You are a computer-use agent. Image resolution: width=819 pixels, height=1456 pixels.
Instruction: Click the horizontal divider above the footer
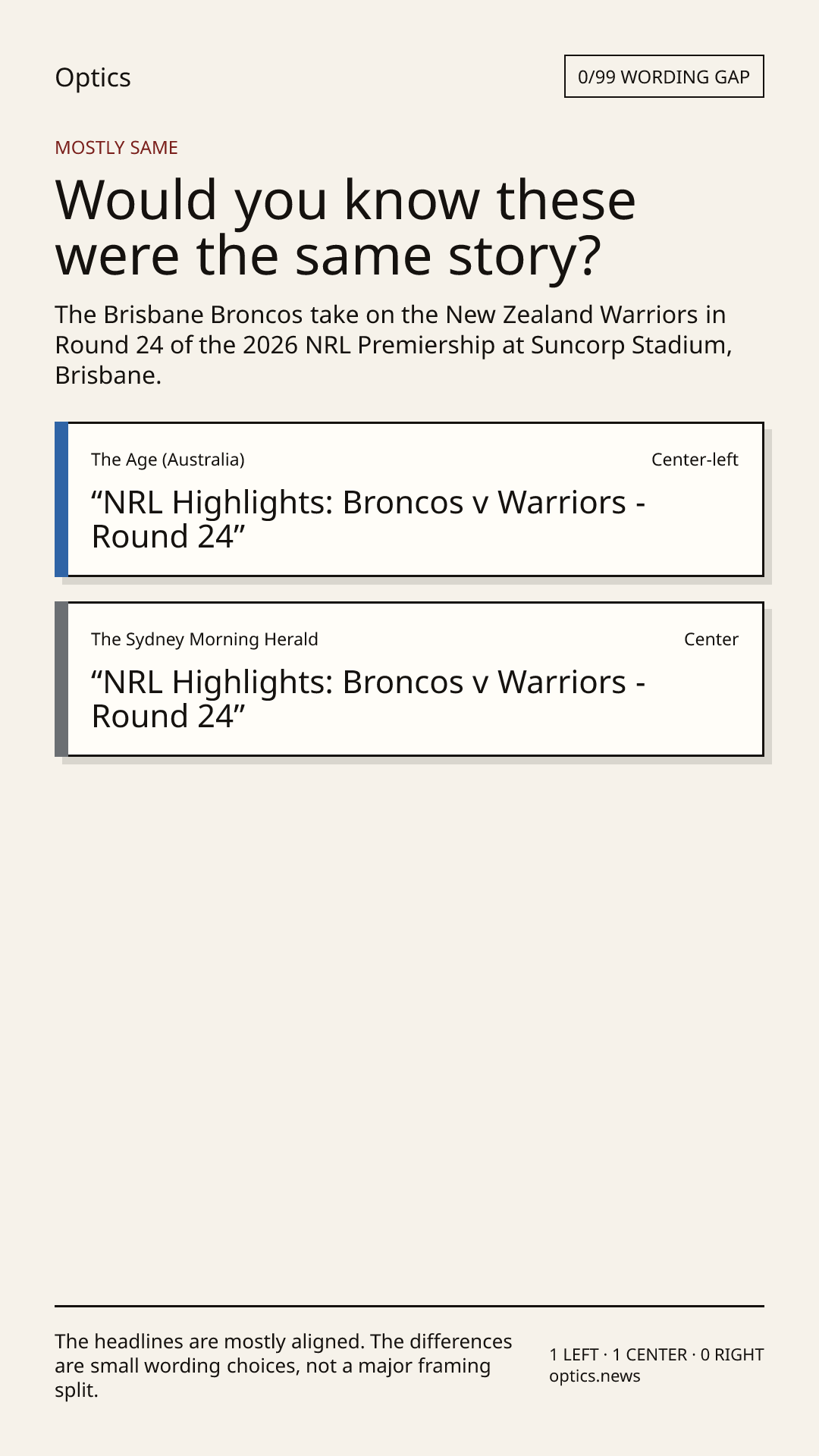(409, 1306)
